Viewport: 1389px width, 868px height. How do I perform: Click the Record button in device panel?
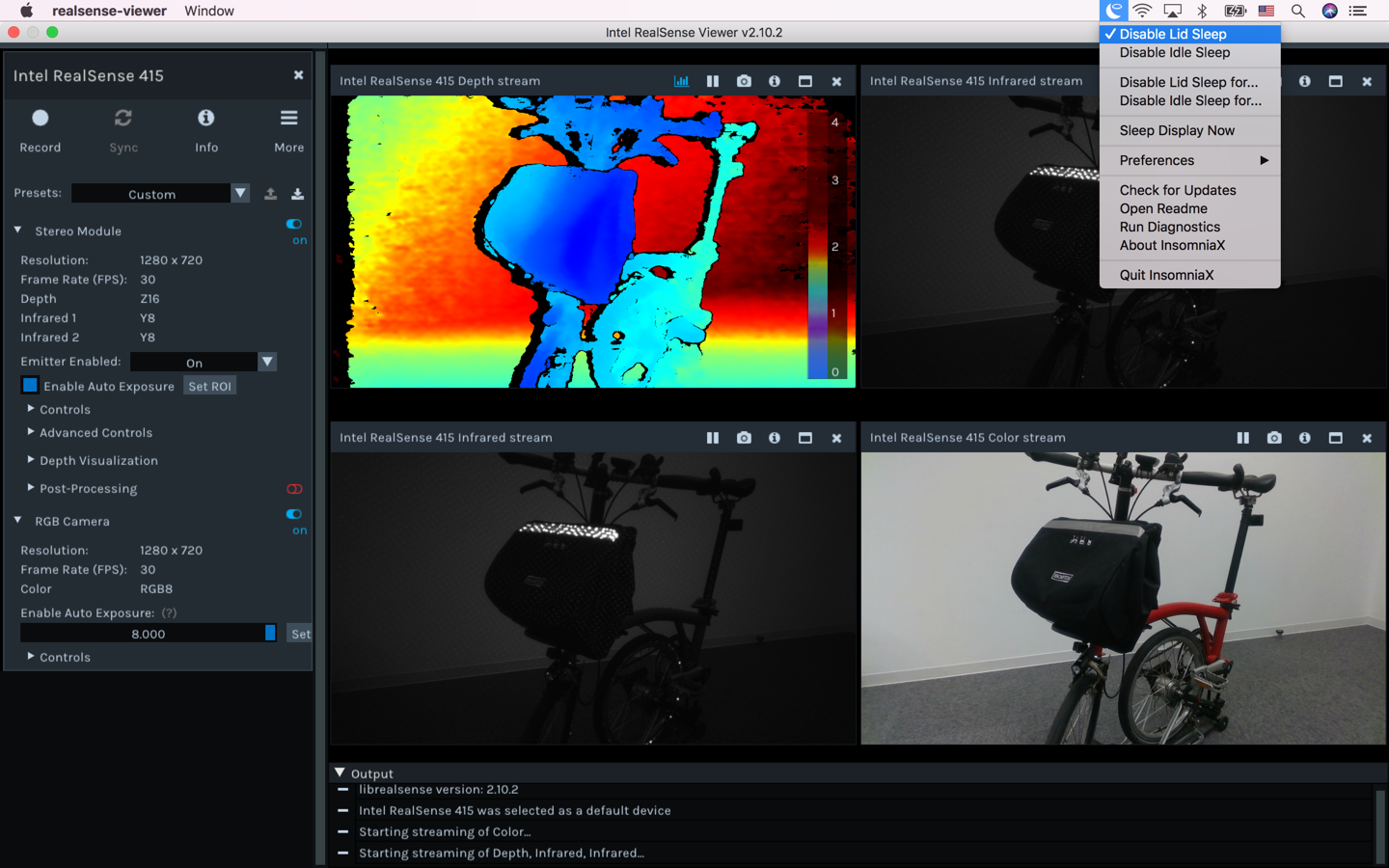(40, 119)
